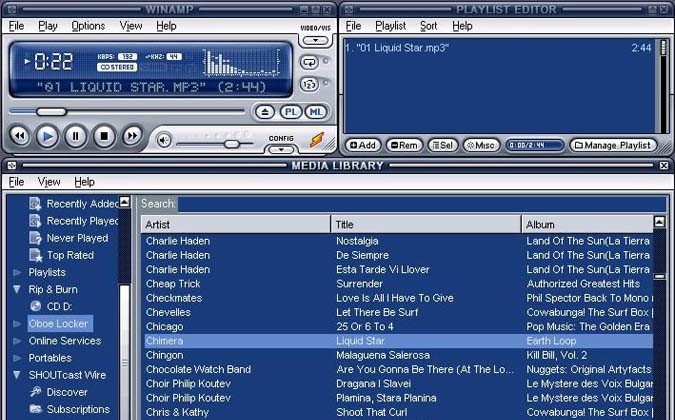Click the Sel selection button
This screenshot has height=420, width=675.
point(443,145)
